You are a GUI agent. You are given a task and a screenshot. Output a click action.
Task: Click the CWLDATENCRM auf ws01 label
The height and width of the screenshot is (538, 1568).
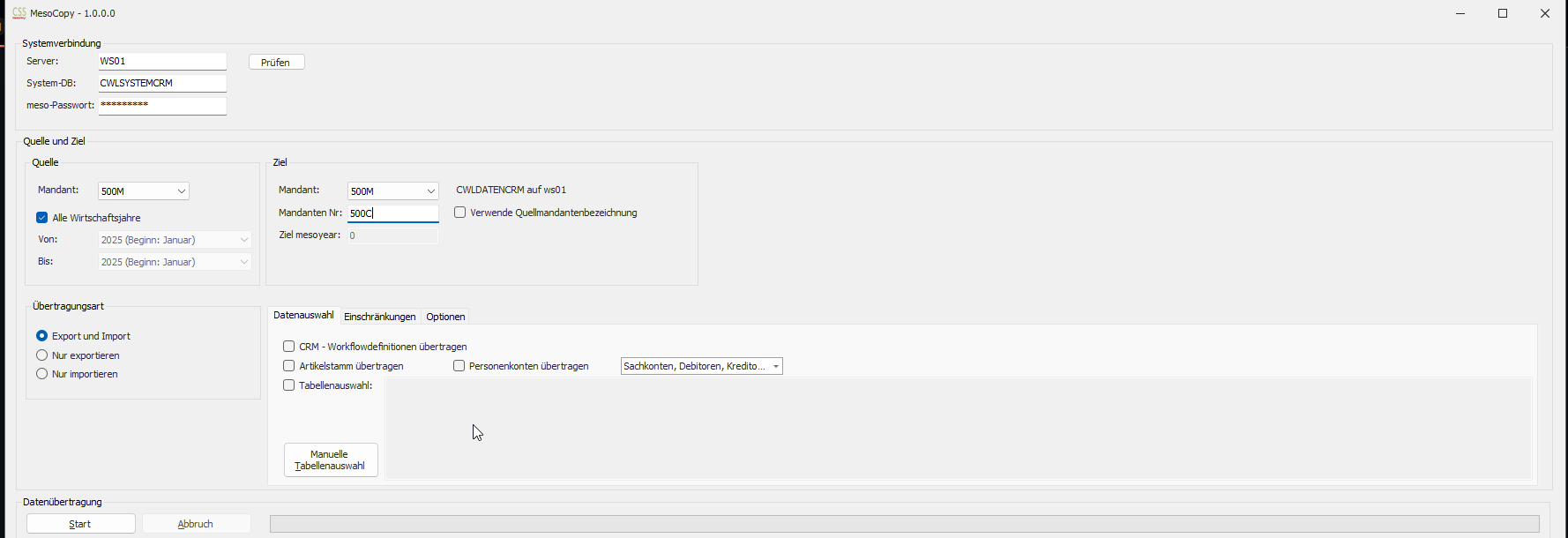pyautogui.click(x=511, y=191)
